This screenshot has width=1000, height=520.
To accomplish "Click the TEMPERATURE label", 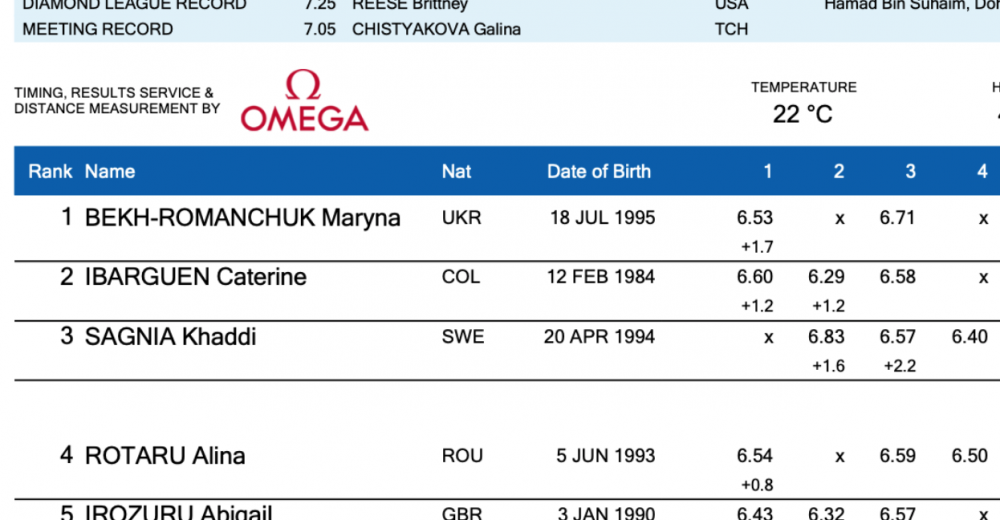I will 804,87.
